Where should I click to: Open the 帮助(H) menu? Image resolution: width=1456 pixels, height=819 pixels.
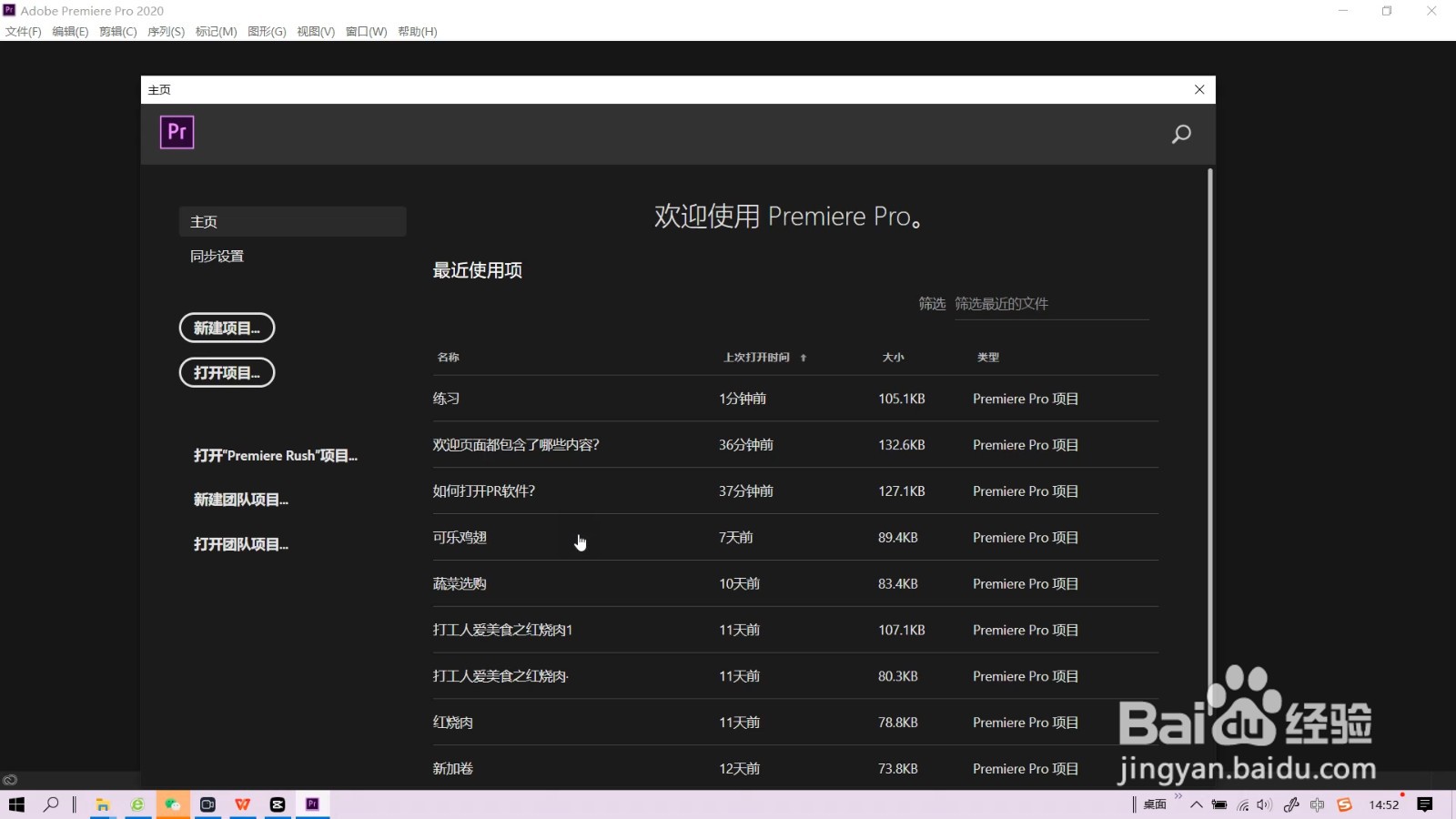coord(418,32)
